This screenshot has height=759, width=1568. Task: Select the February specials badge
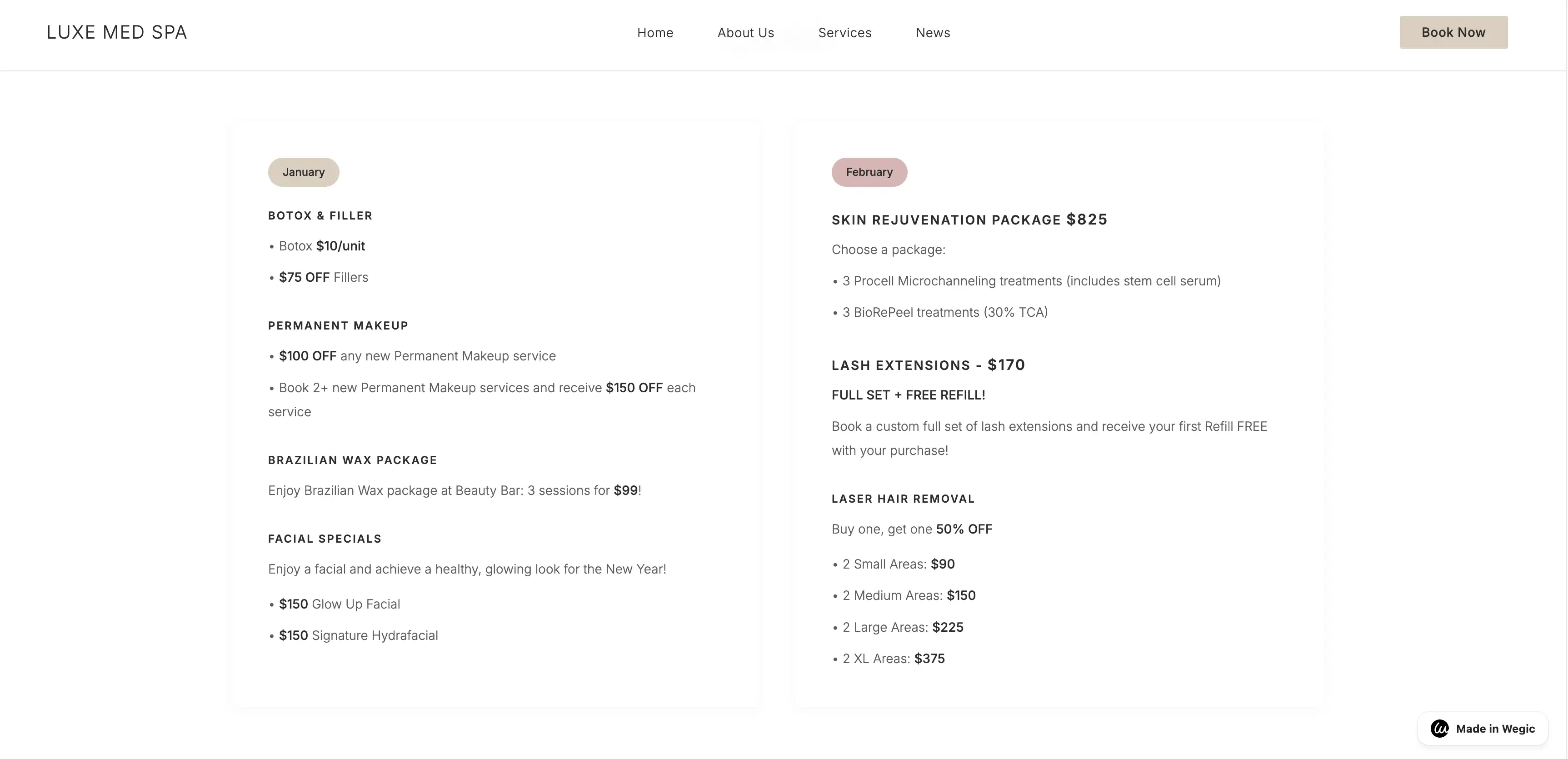click(x=869, y=172)
